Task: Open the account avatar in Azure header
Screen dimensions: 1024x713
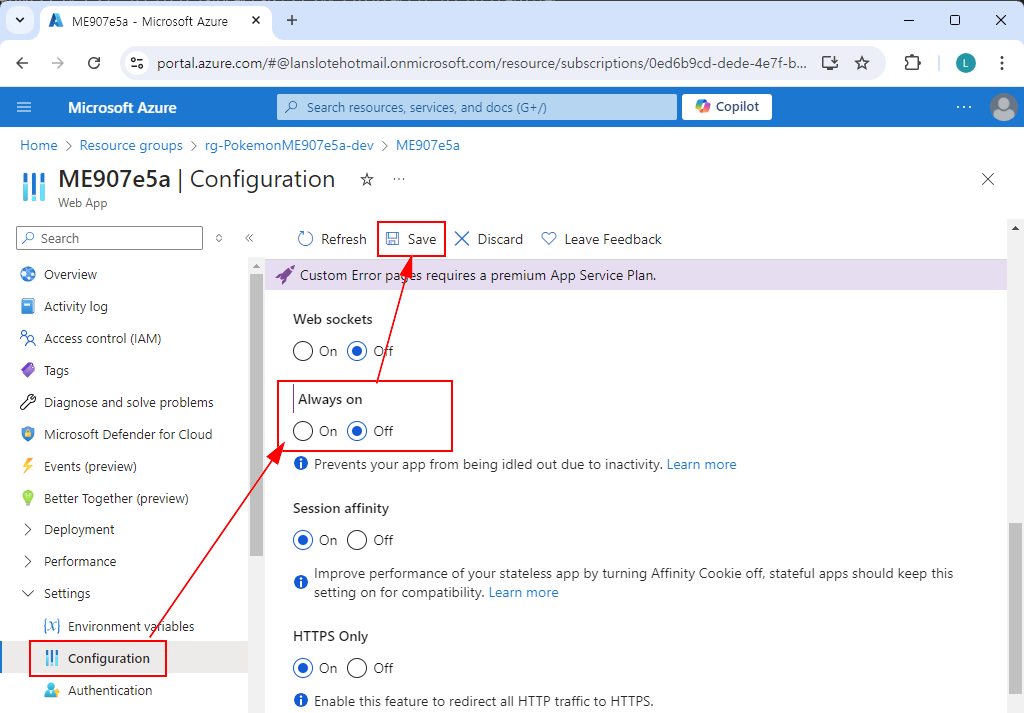Action: click(1004, 107)
